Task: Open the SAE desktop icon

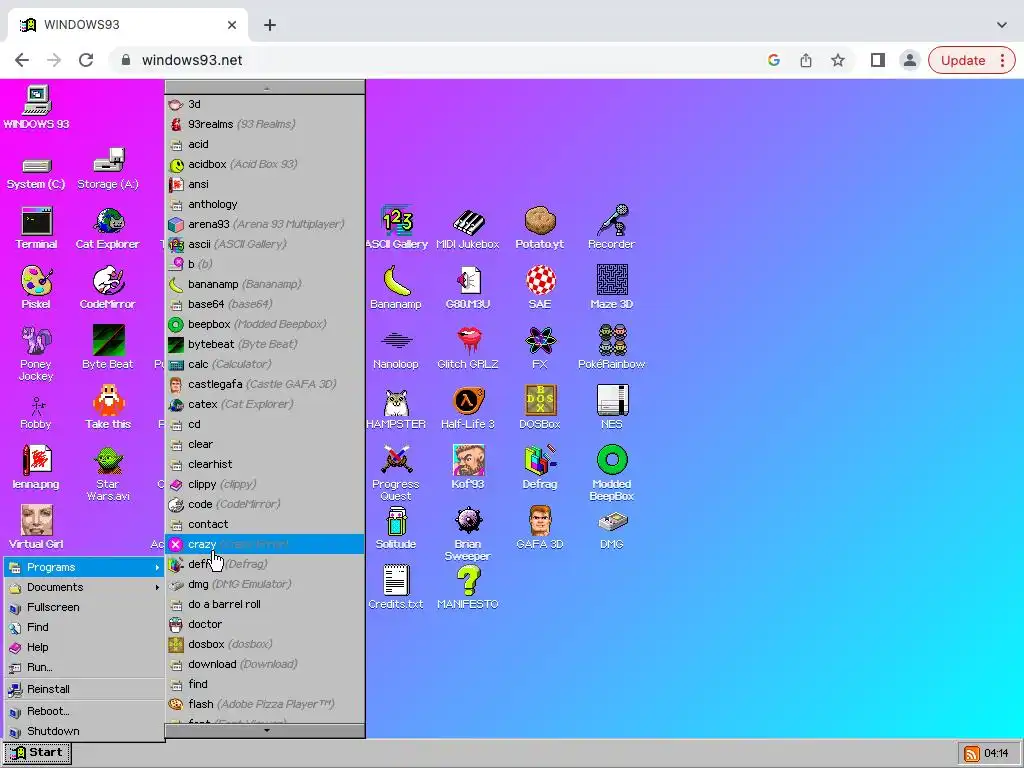Action: click(540, 287)
